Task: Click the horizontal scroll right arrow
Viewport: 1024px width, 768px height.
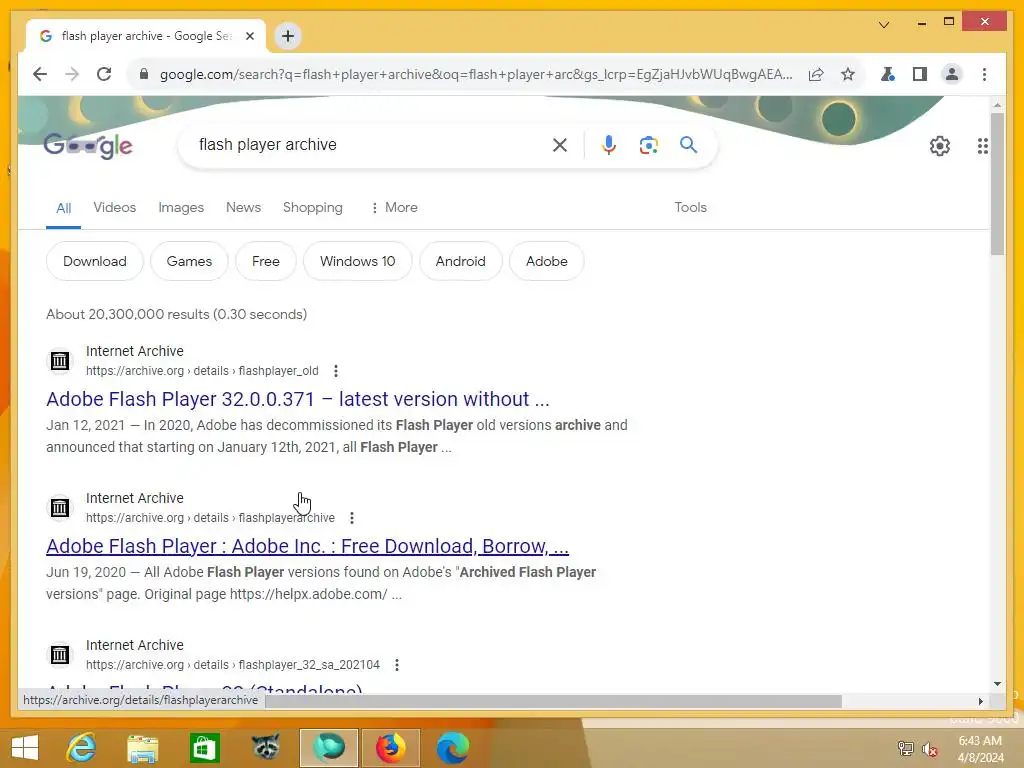Action: 980,701
